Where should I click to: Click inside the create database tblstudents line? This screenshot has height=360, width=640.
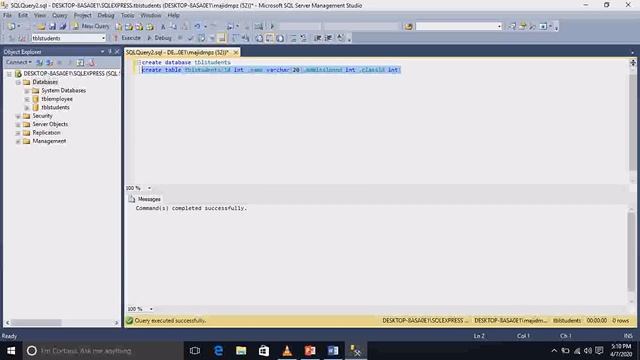pyautogui.click(x=186, y=62)
